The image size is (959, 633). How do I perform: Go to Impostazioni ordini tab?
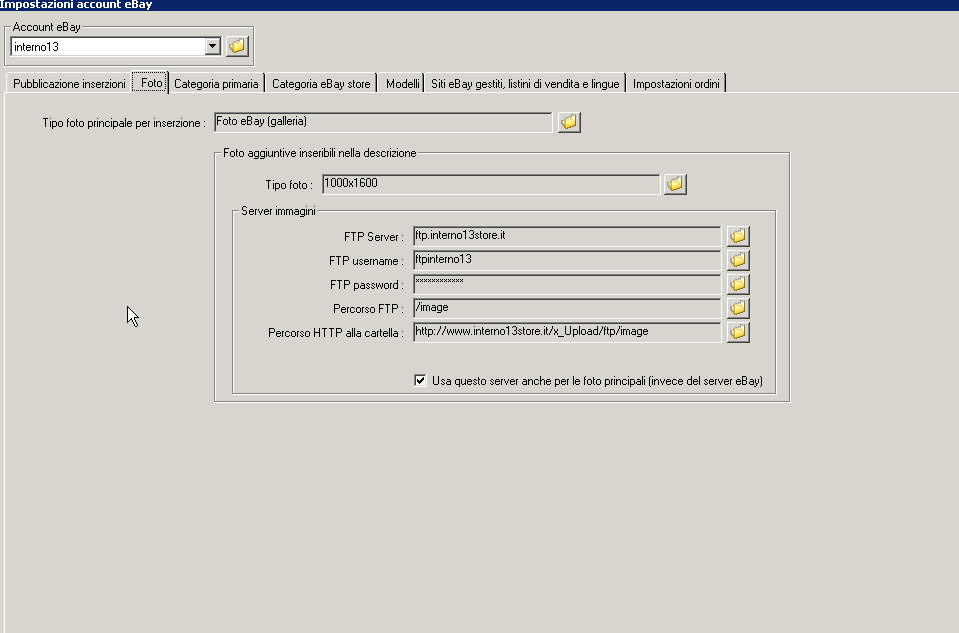point(676,84)
